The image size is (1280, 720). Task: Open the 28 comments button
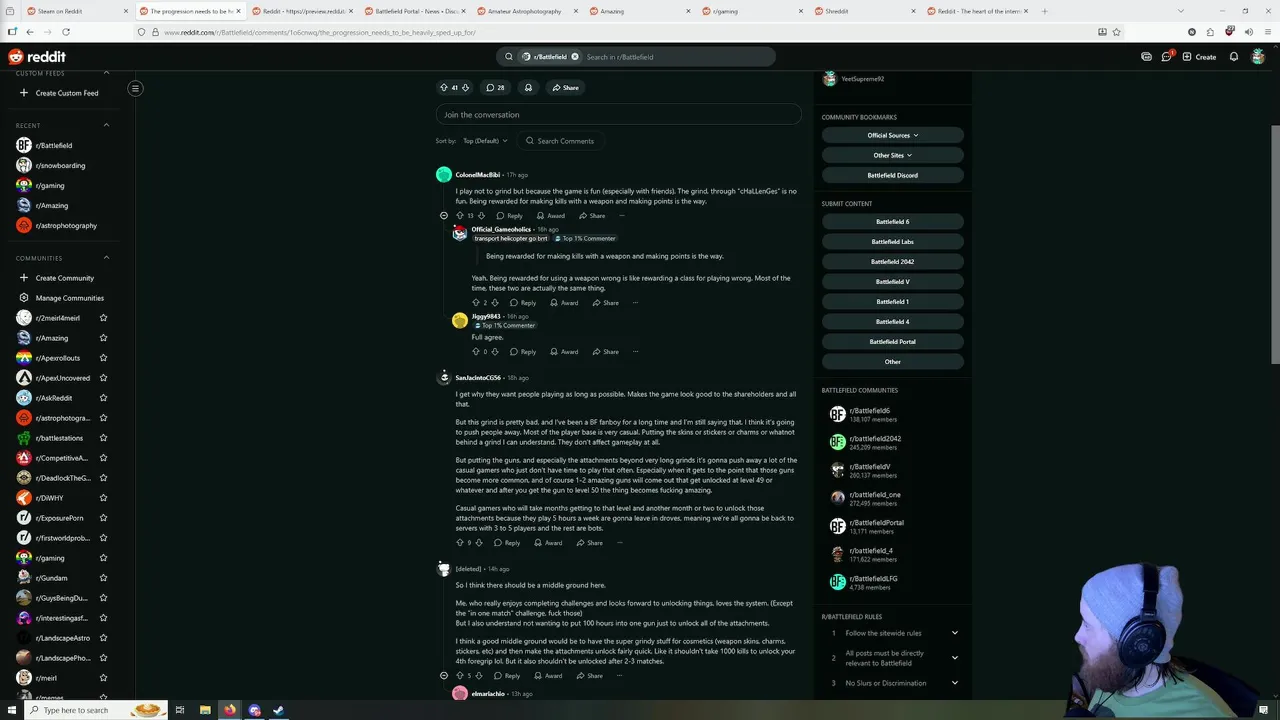point(495,88)
